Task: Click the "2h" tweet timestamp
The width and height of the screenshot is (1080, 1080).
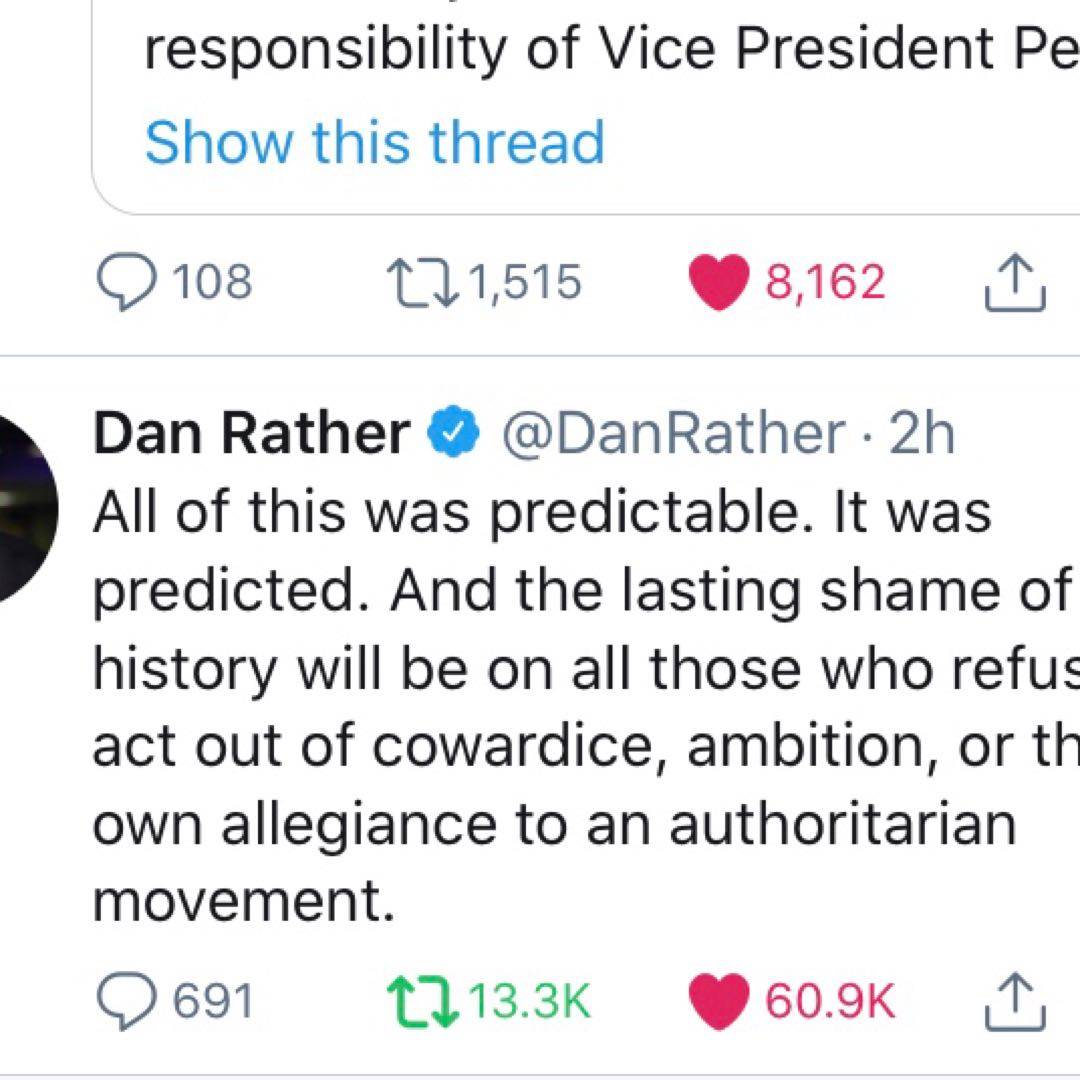Action: point(921,434)
